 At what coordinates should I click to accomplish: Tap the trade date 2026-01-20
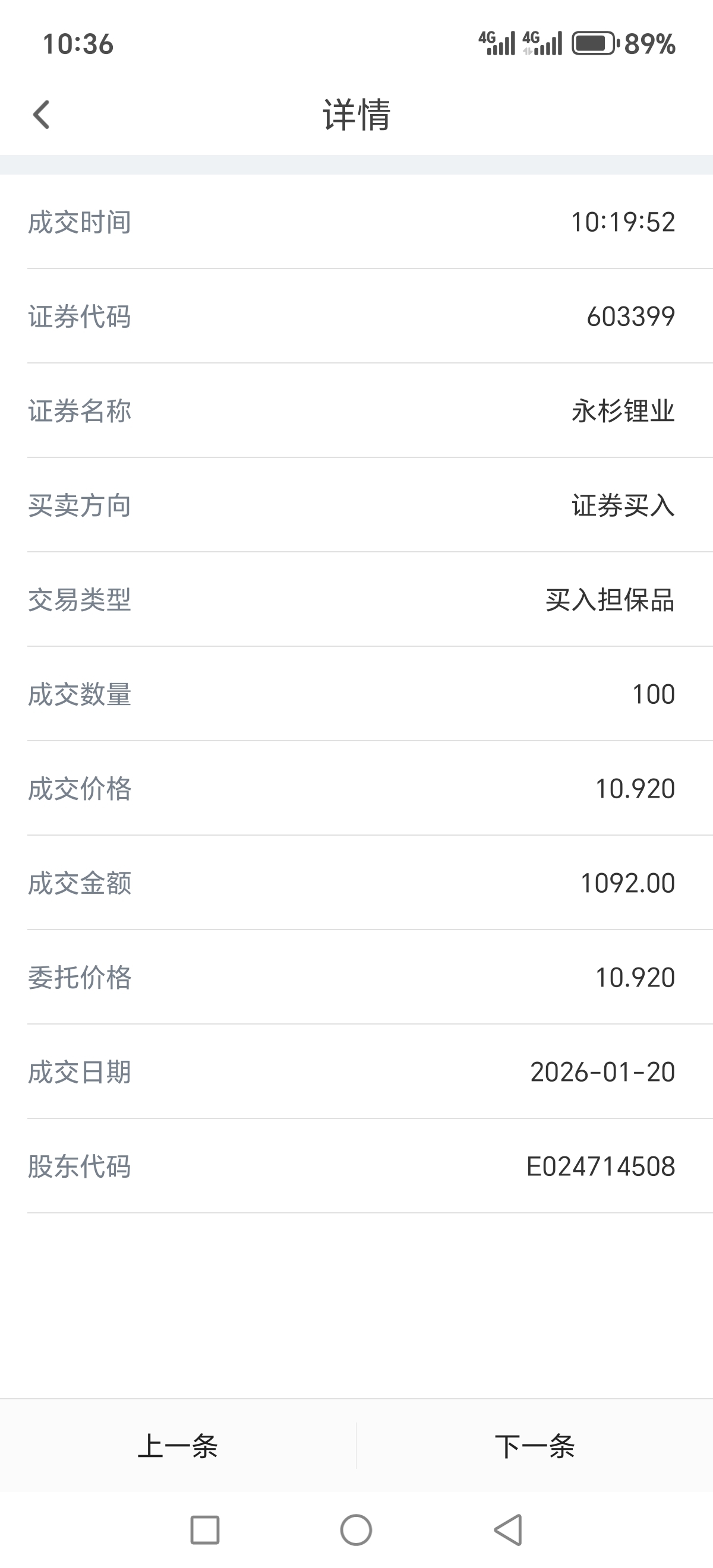(603, 1072)
